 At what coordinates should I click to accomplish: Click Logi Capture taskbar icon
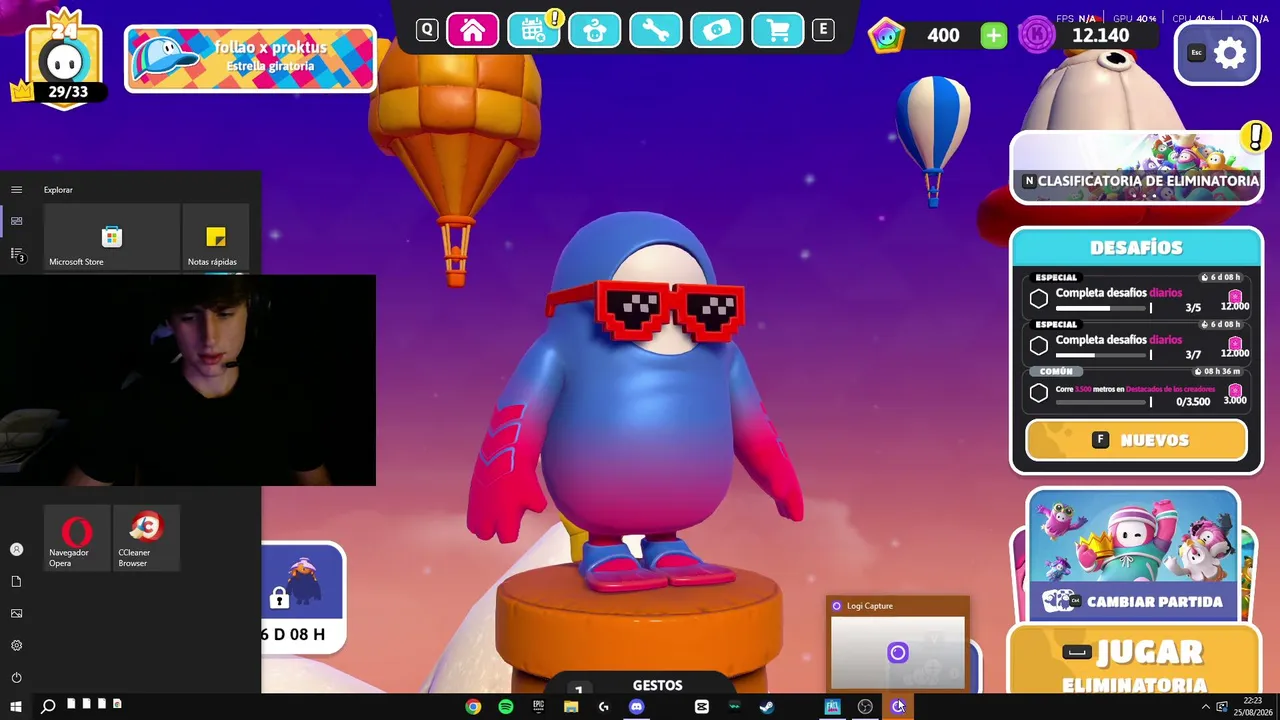point(898,707)
